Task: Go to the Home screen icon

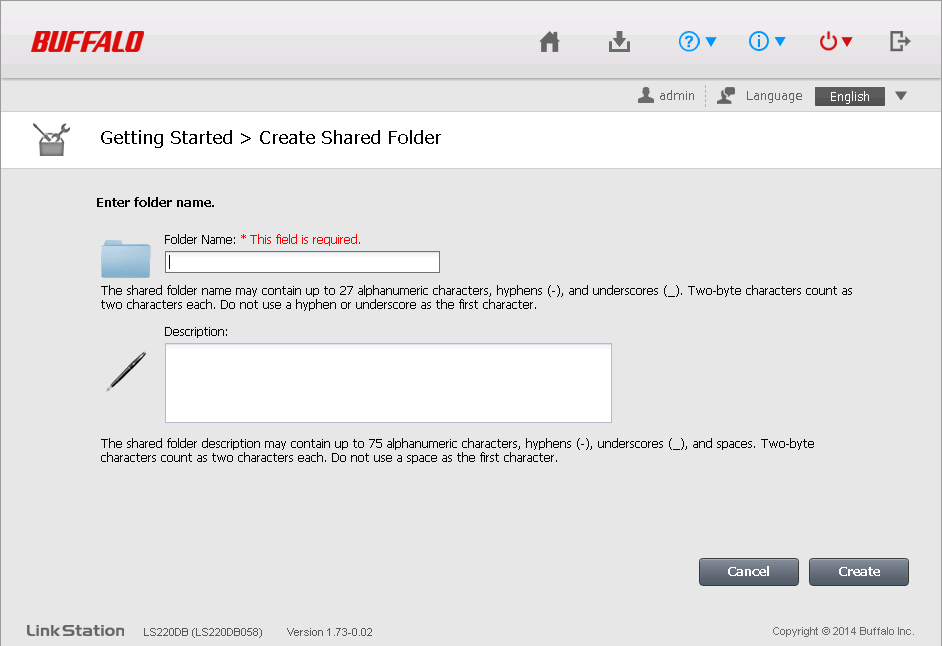Action: 549,42
